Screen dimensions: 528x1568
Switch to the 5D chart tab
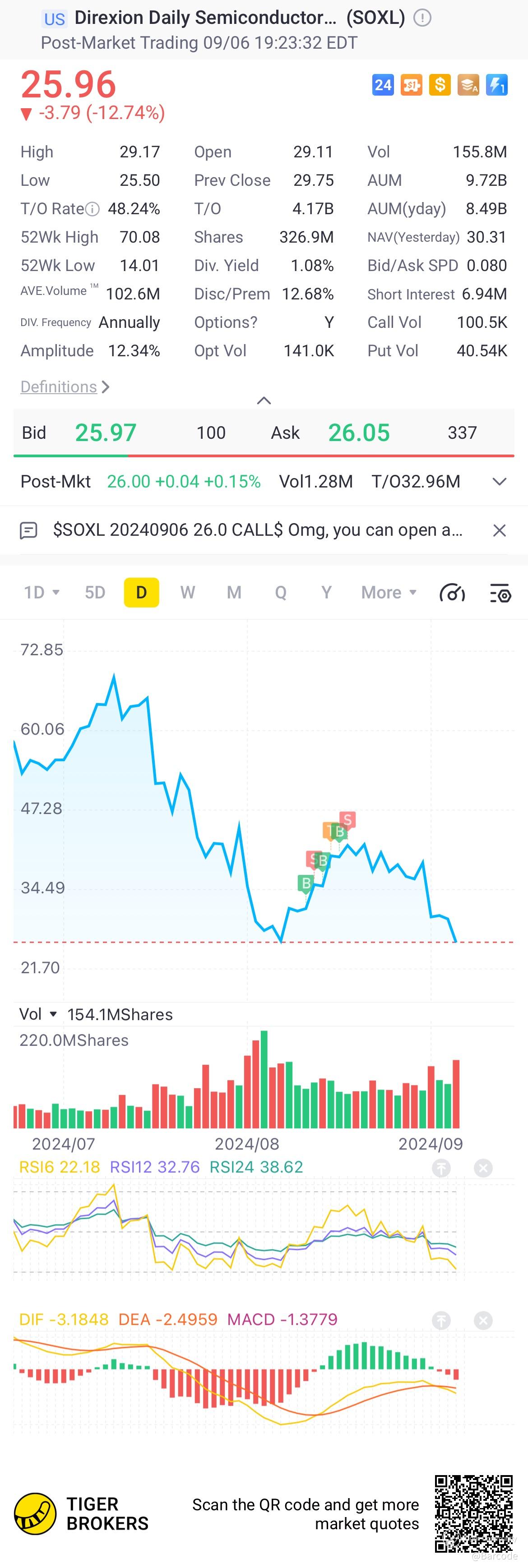point(95,592)
